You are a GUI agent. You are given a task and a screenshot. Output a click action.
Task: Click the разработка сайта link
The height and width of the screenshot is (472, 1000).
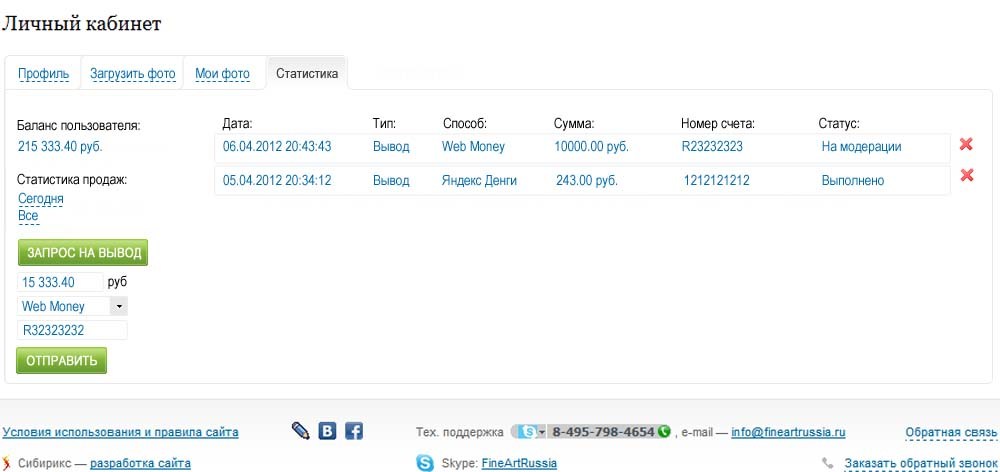[x=140, y=463]
